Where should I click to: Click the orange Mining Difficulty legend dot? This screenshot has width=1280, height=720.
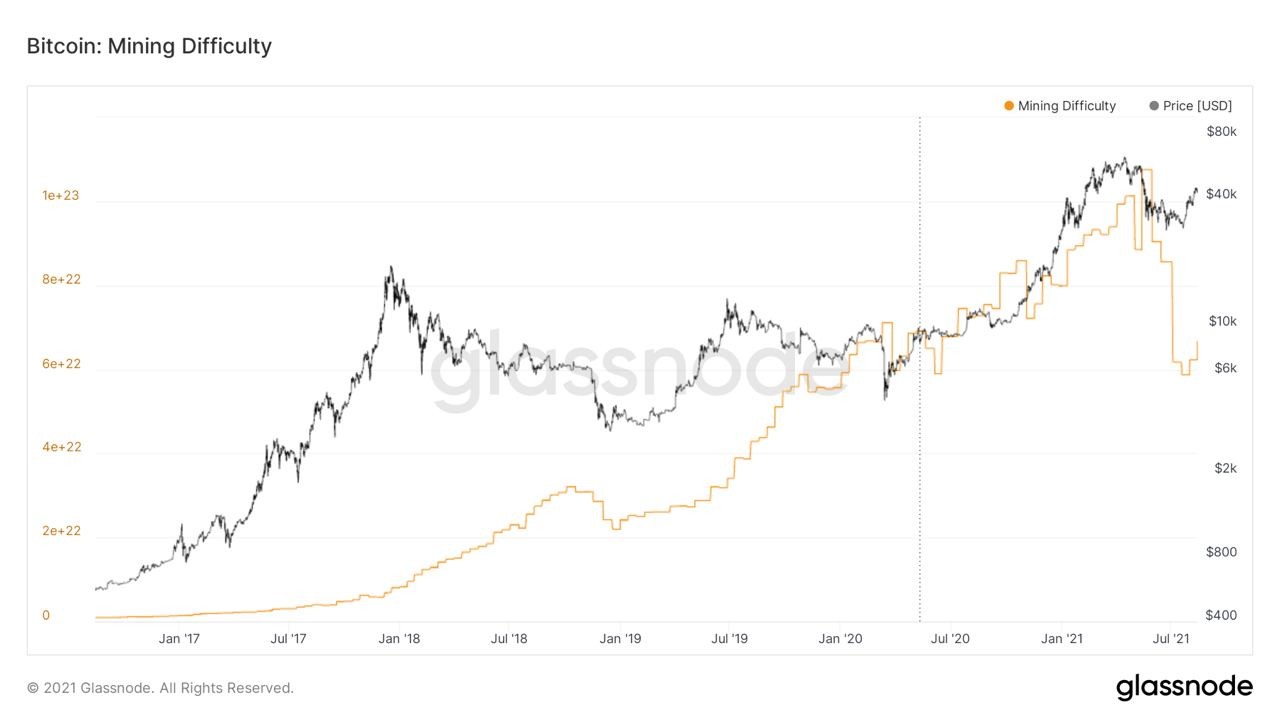click(x=1009, y=106)
